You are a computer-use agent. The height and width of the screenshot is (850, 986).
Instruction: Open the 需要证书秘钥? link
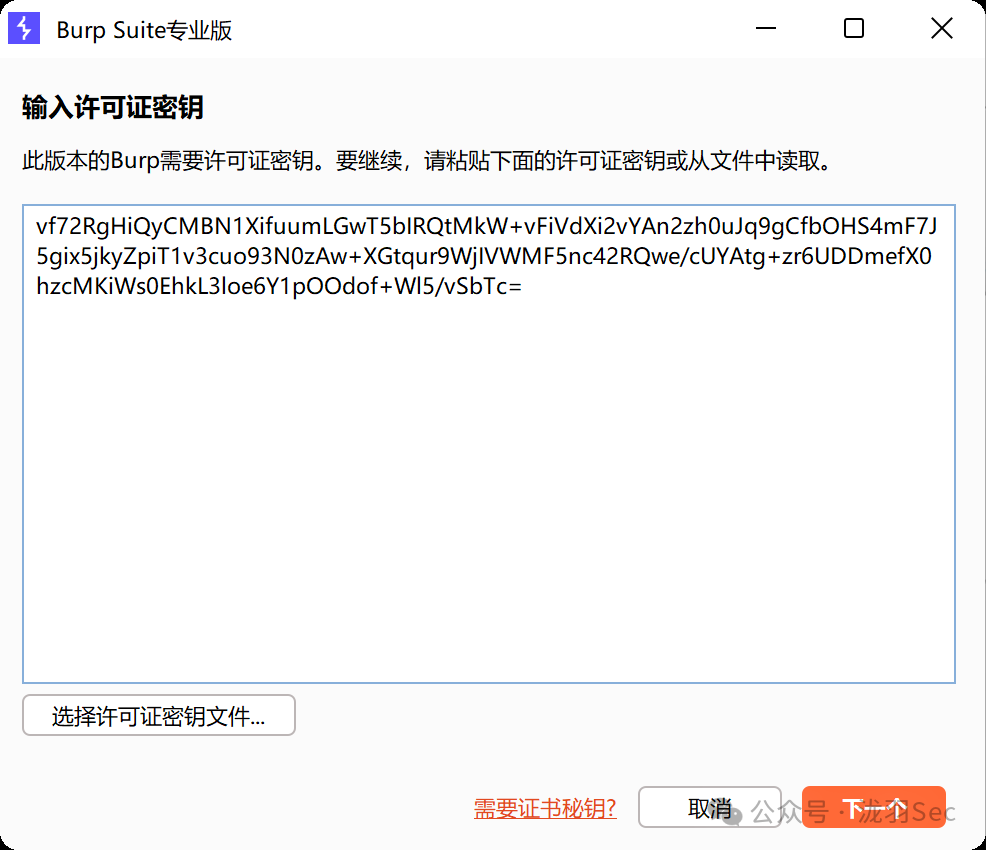pyautogui.click(x=545, y=808)
